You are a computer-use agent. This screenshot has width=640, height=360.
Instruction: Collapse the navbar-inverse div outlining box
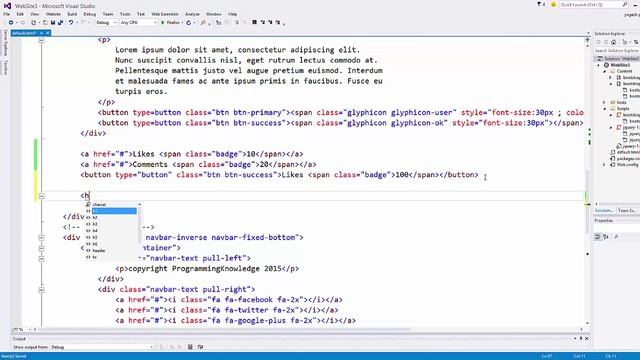coord(41,238)
